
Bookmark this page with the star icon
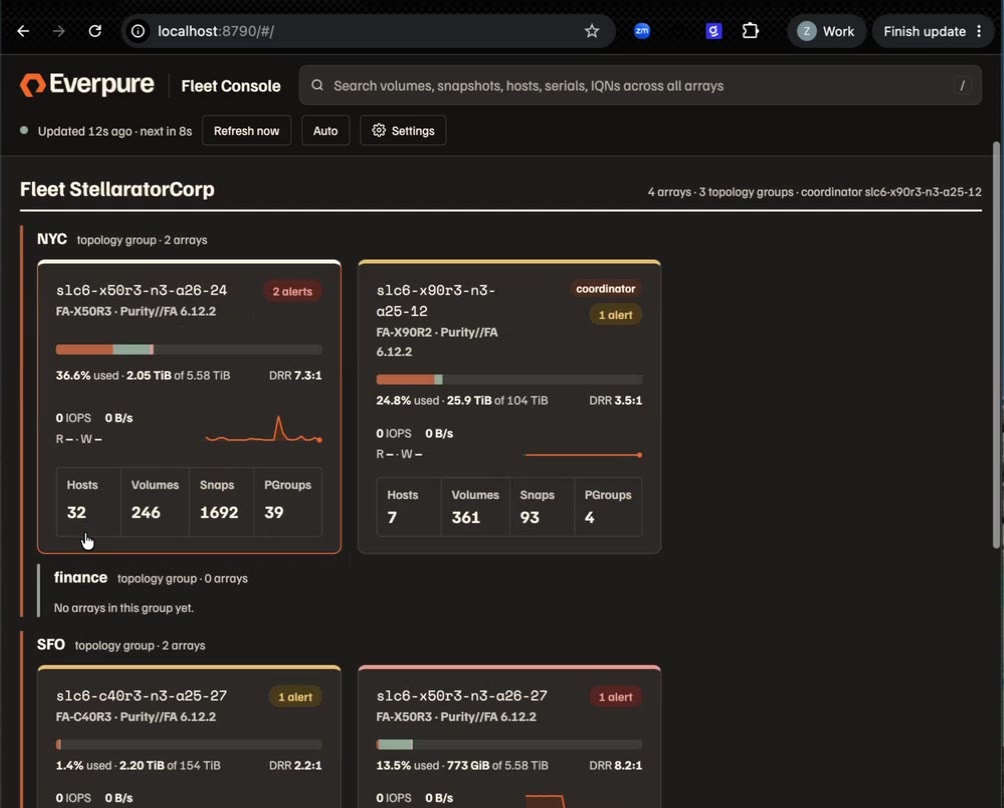[592, 31]
